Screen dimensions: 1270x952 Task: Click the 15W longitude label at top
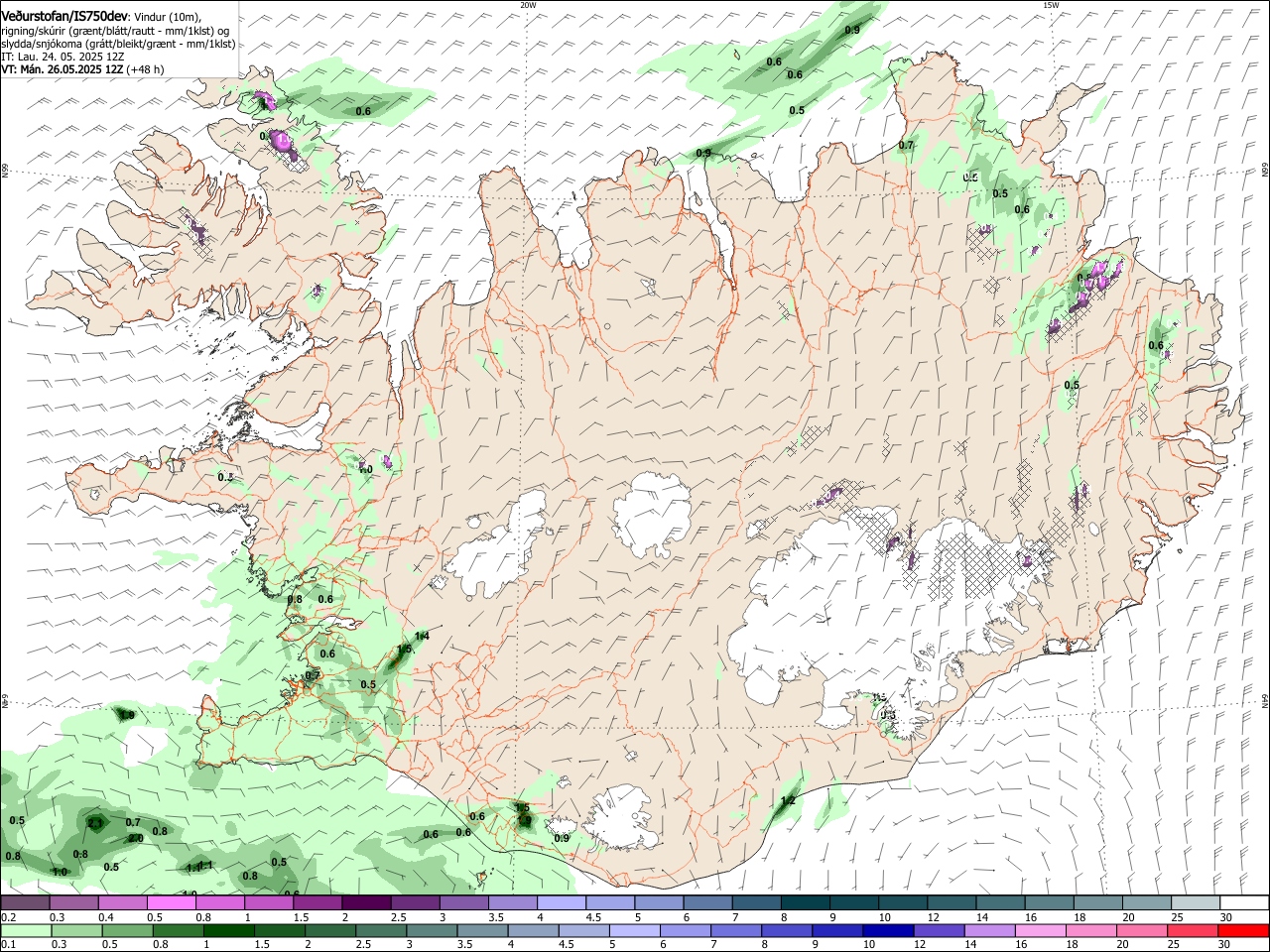(x=1051, y=5)
